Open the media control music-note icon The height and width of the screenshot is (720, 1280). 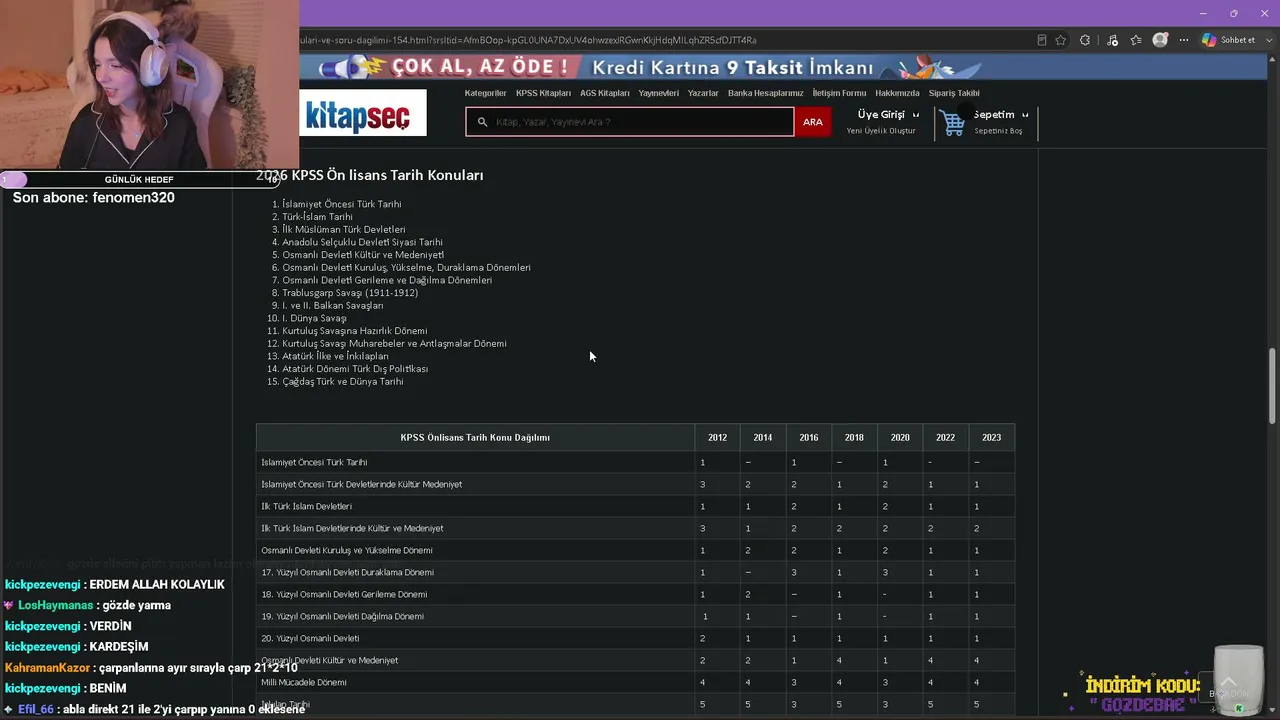pyautogui.click(x=1112, y=40)
